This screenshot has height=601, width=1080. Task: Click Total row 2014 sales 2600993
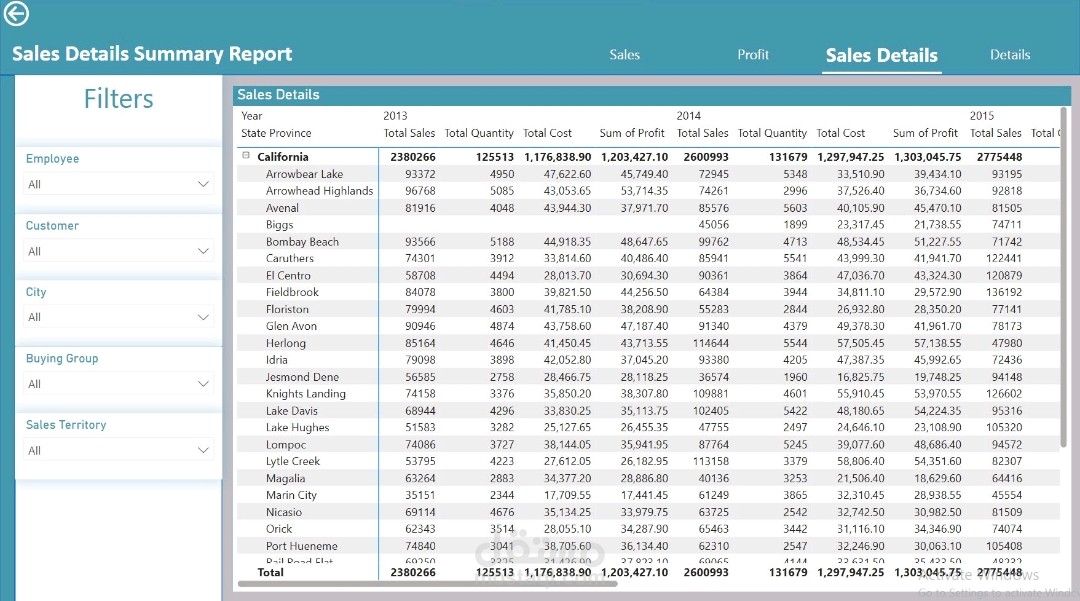(x=706, y=572)
